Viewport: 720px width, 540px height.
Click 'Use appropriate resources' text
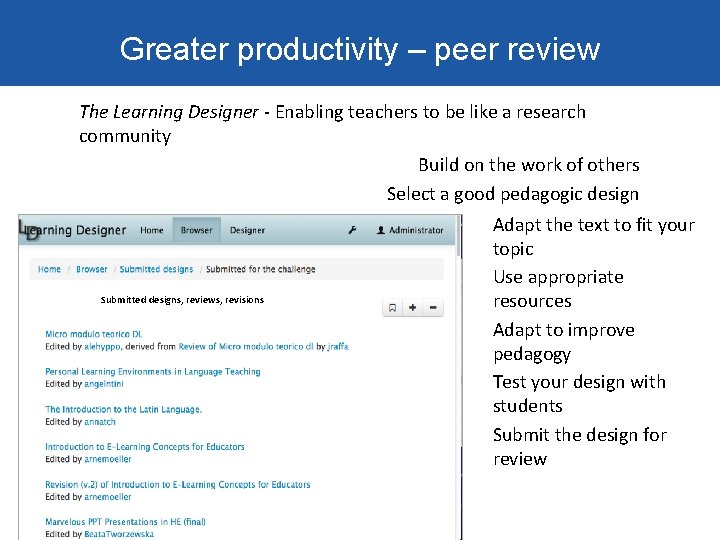click(x=558, y=289)
